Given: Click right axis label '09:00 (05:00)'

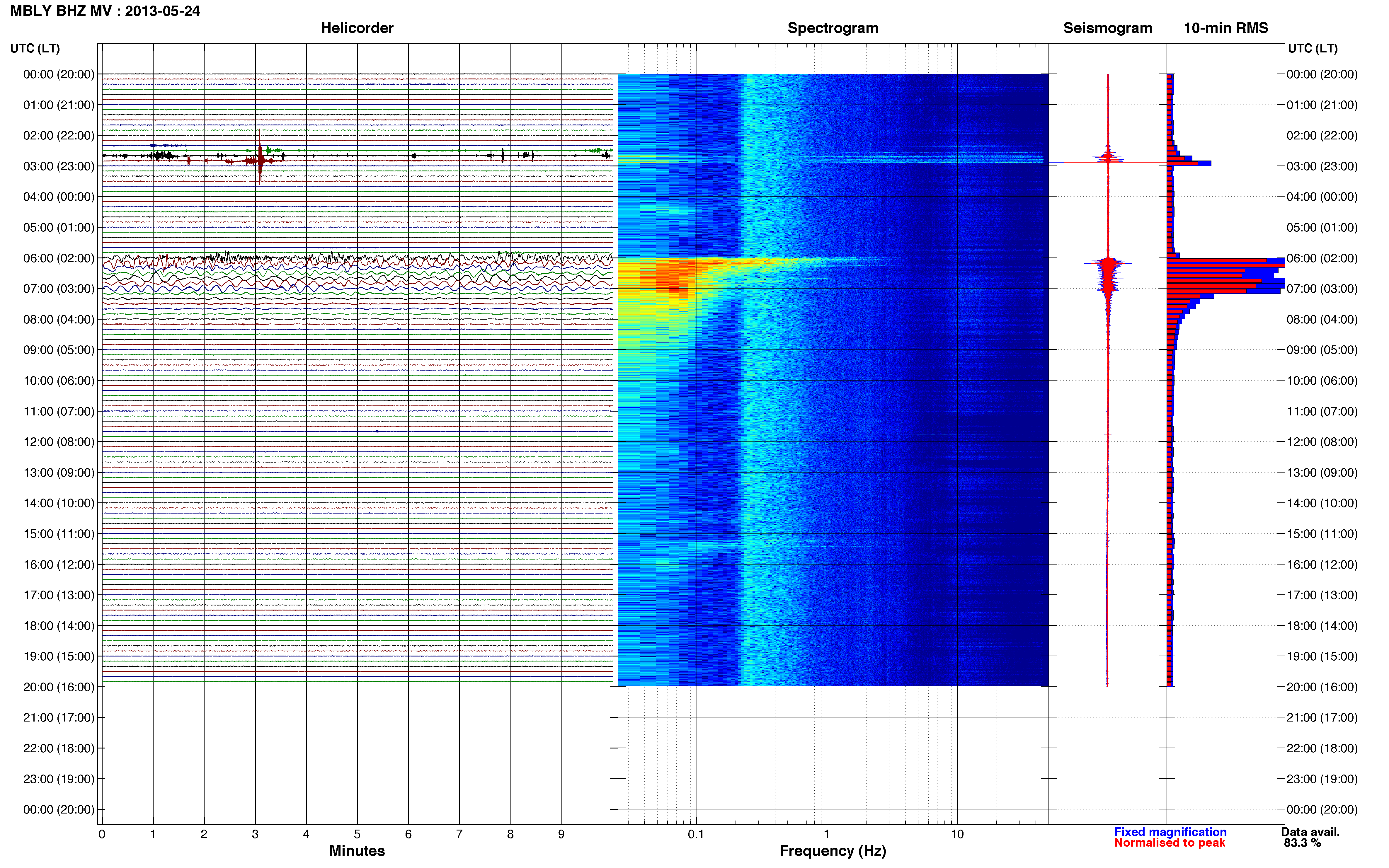Looking at the screenshot, I should click(1322, 349).
